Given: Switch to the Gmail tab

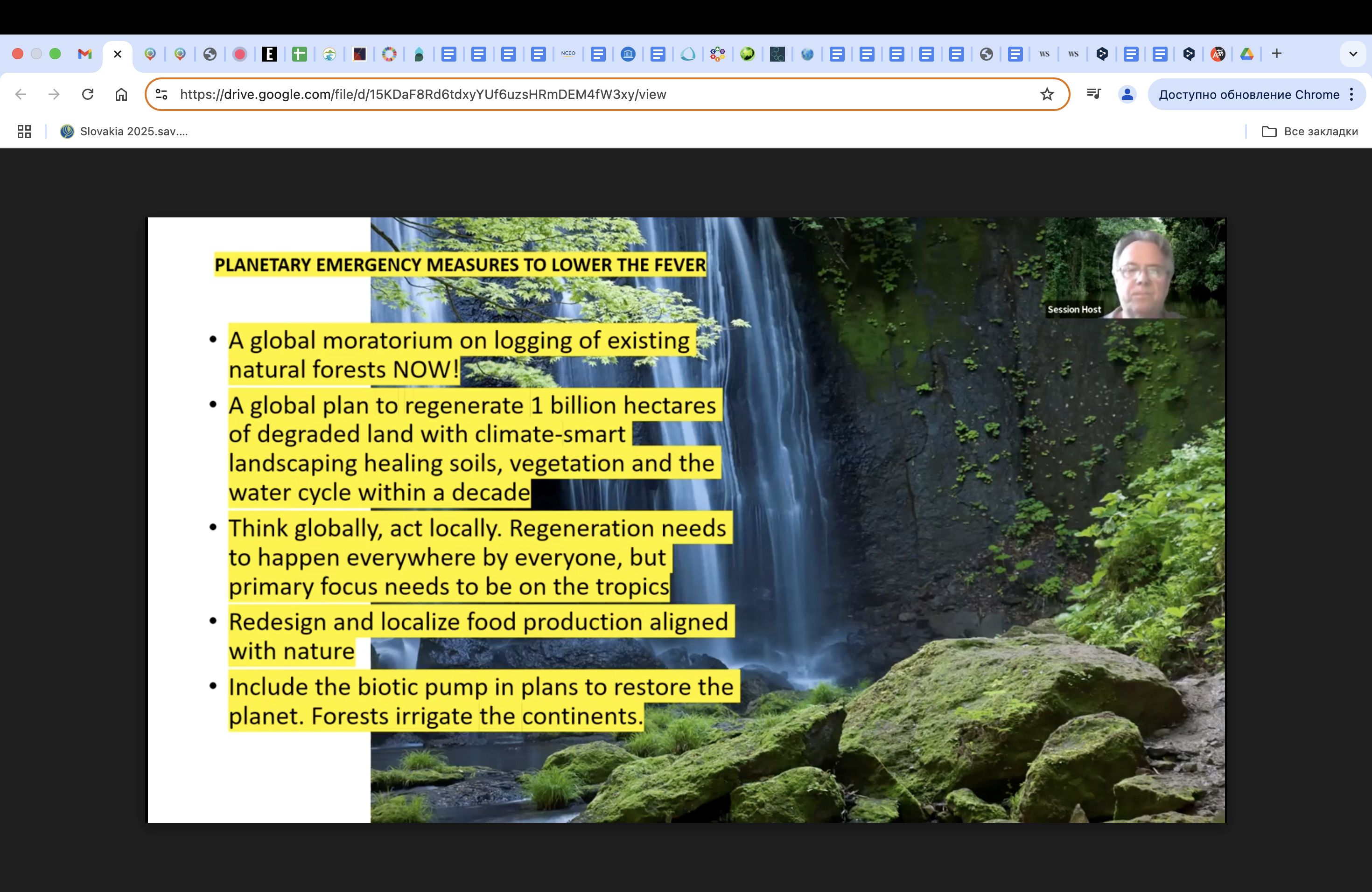Looking at the screenshot, I should tap(85, 54).
